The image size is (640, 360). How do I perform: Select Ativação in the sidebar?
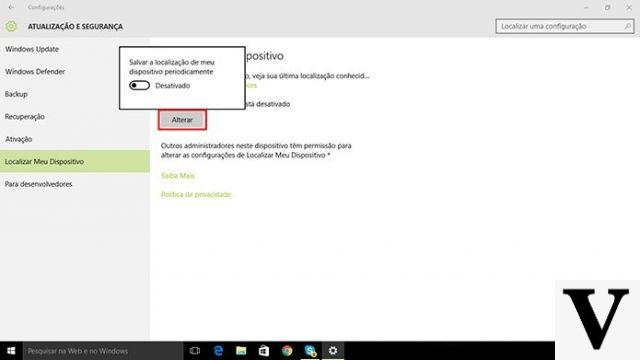point(18,139)
